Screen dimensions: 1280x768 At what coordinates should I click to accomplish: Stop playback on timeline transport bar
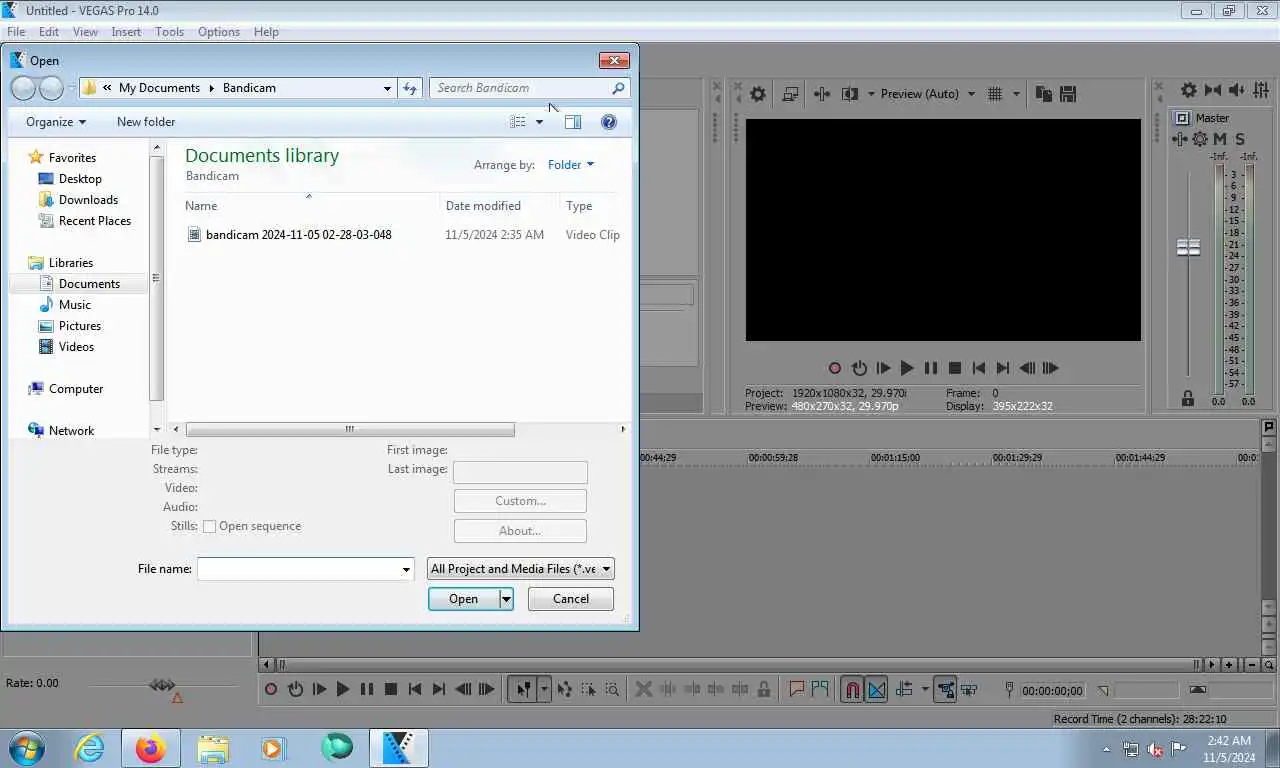391,689
